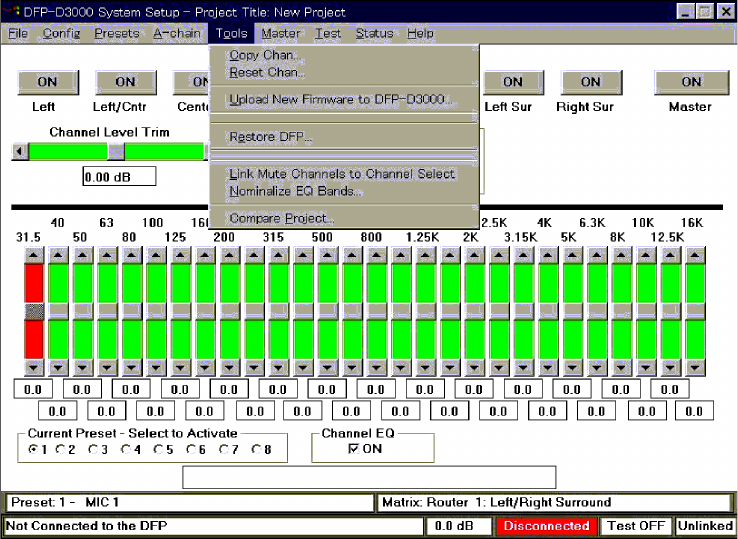738x539 pixels.
Task: Click the Channel Level Trim slider thumb
Action: 116,151
